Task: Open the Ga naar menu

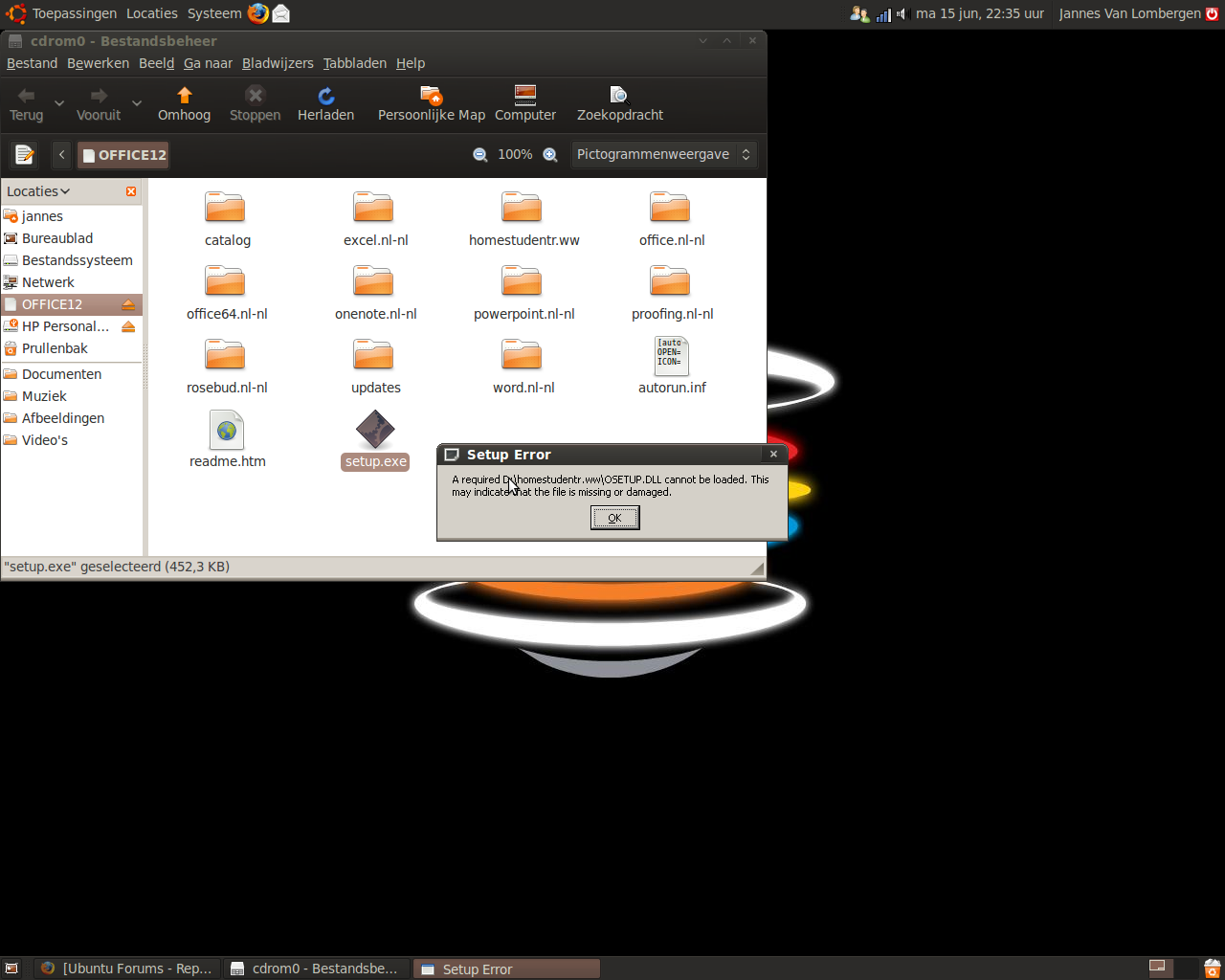Action: click(208, 63)
